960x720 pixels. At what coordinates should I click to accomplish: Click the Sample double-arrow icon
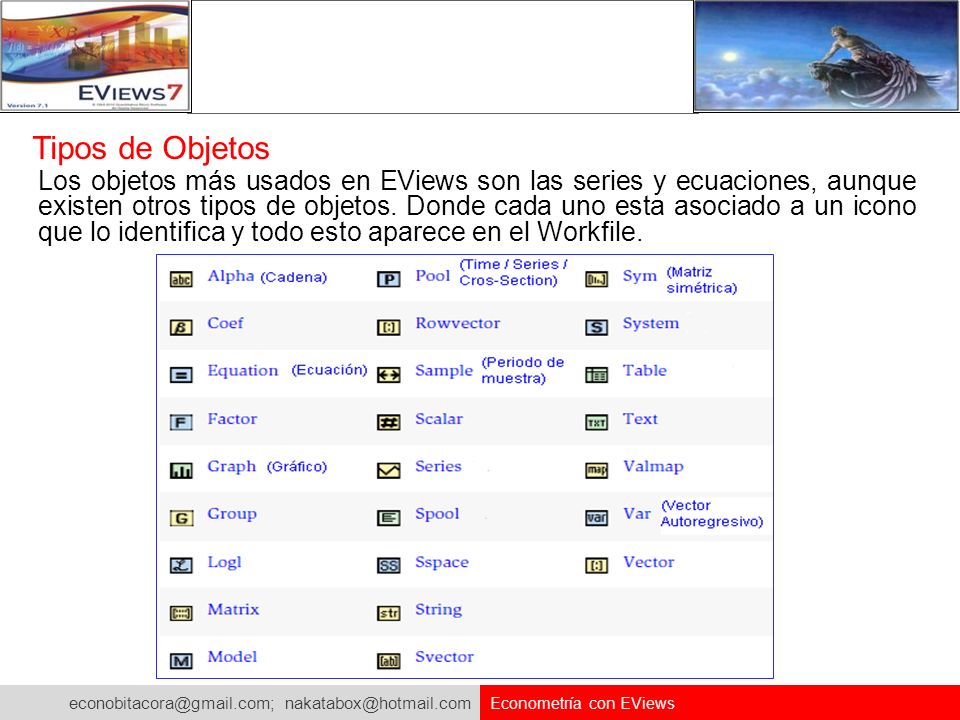click(x=389, y=374)
